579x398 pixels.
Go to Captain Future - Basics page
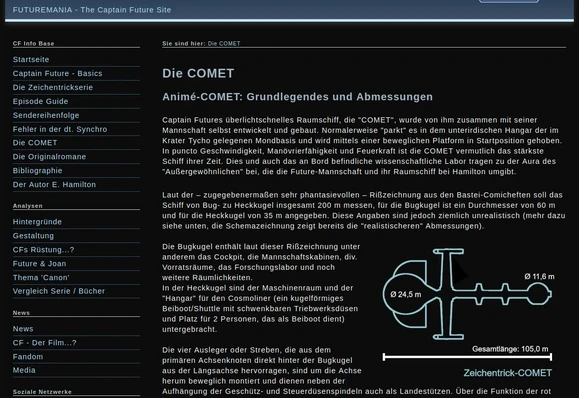click(x=58, y=73)
